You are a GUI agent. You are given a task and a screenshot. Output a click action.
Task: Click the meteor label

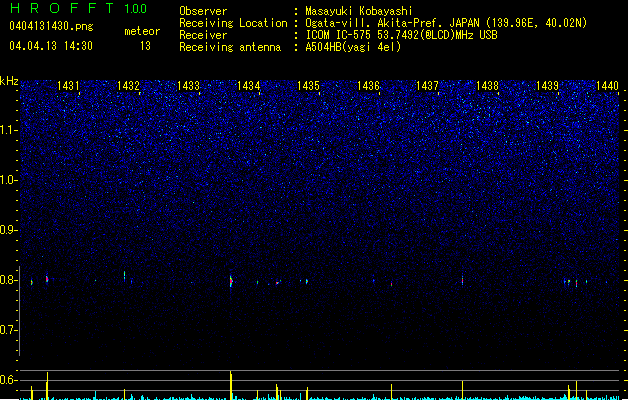[142, 31]
